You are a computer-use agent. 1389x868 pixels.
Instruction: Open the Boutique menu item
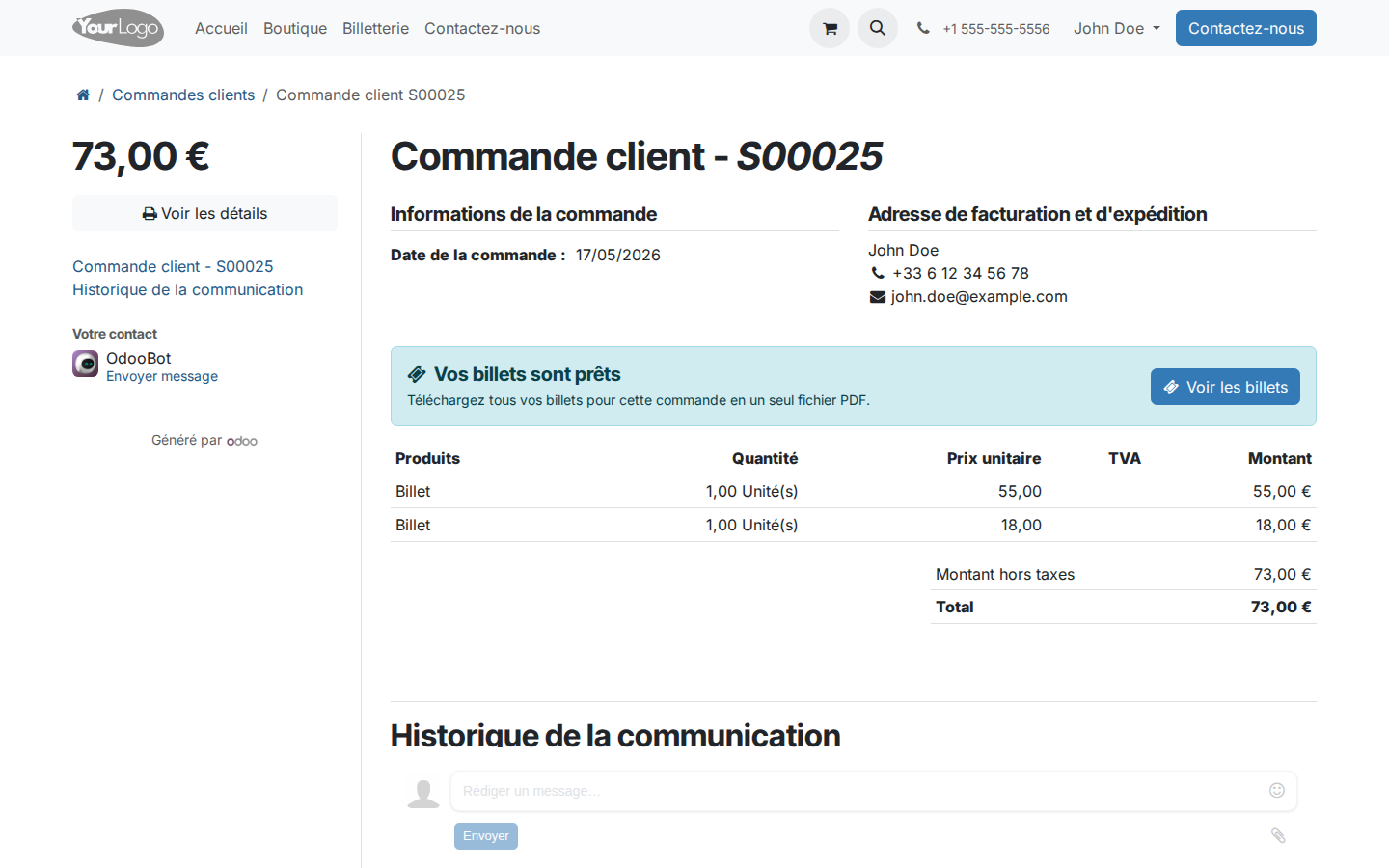(295, 28)
